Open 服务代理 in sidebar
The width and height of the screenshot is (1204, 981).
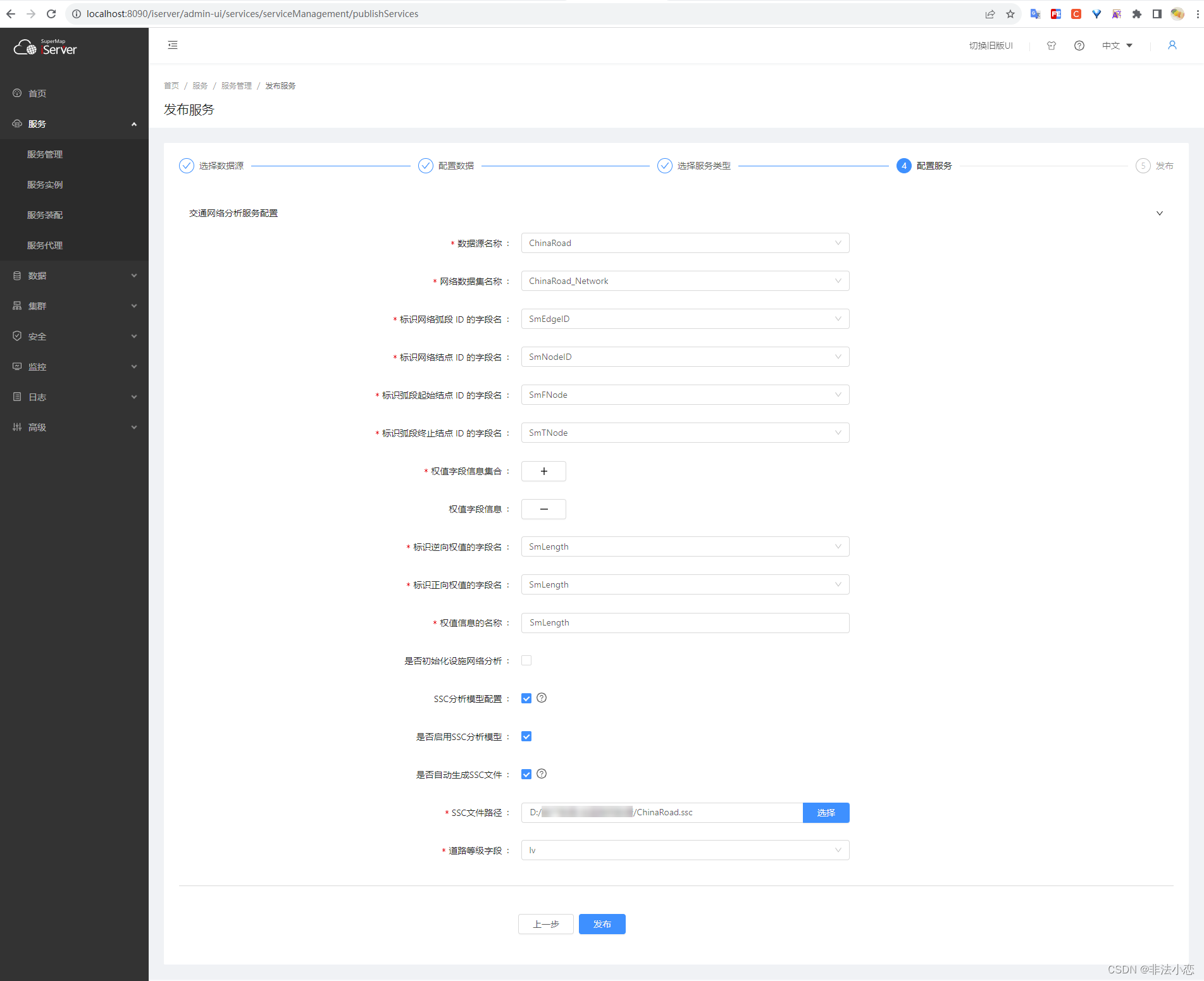pyautogui.click(x=74, y=245)
